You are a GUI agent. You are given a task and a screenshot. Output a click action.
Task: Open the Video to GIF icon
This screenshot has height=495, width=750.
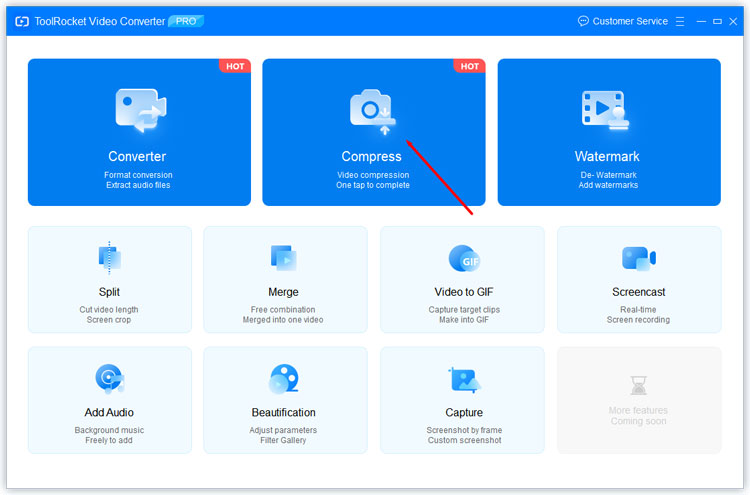pyautogui.click(x=464, y=258)
